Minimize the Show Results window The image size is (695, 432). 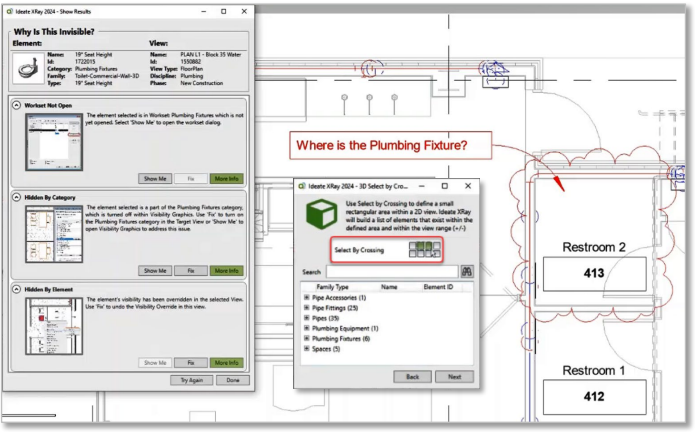(203, 12)
